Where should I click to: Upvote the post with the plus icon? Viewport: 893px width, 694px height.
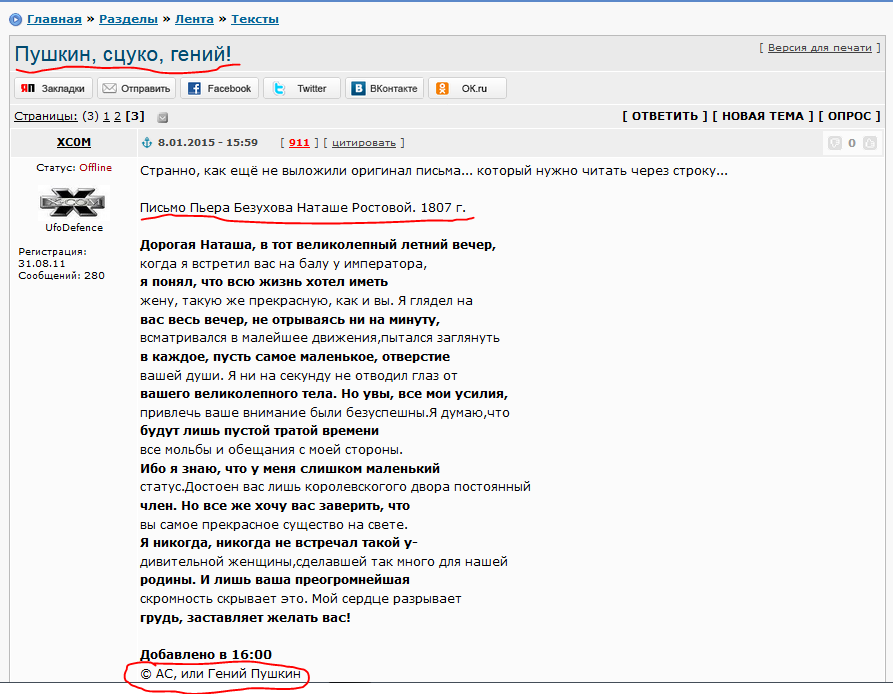click(x=870, y=143)
